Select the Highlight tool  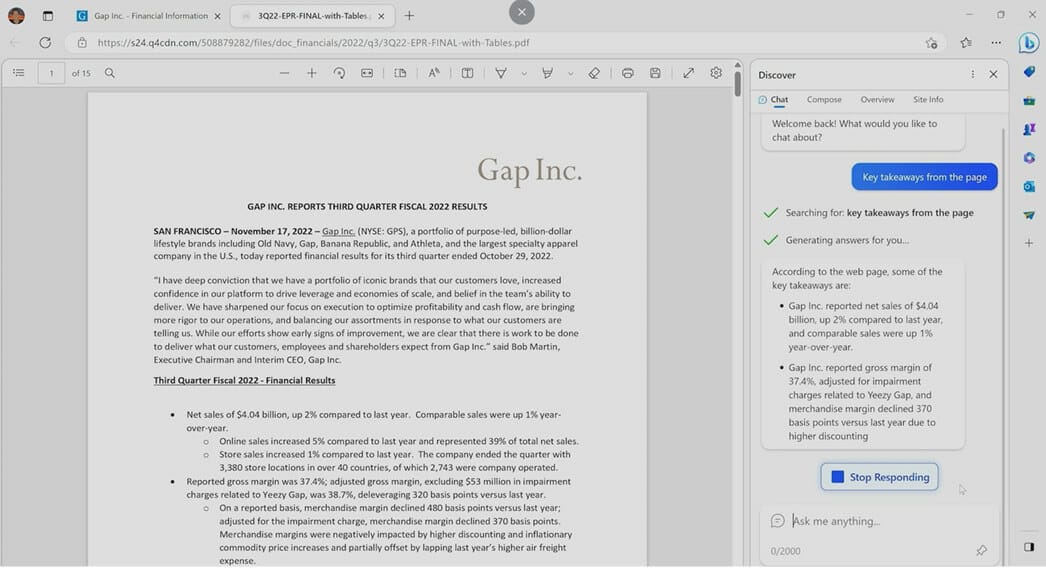point(547,73)
